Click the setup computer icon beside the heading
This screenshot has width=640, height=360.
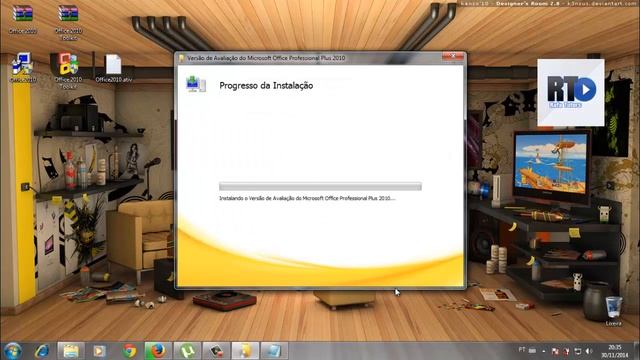pyautogui.click(x=196, y=84)
